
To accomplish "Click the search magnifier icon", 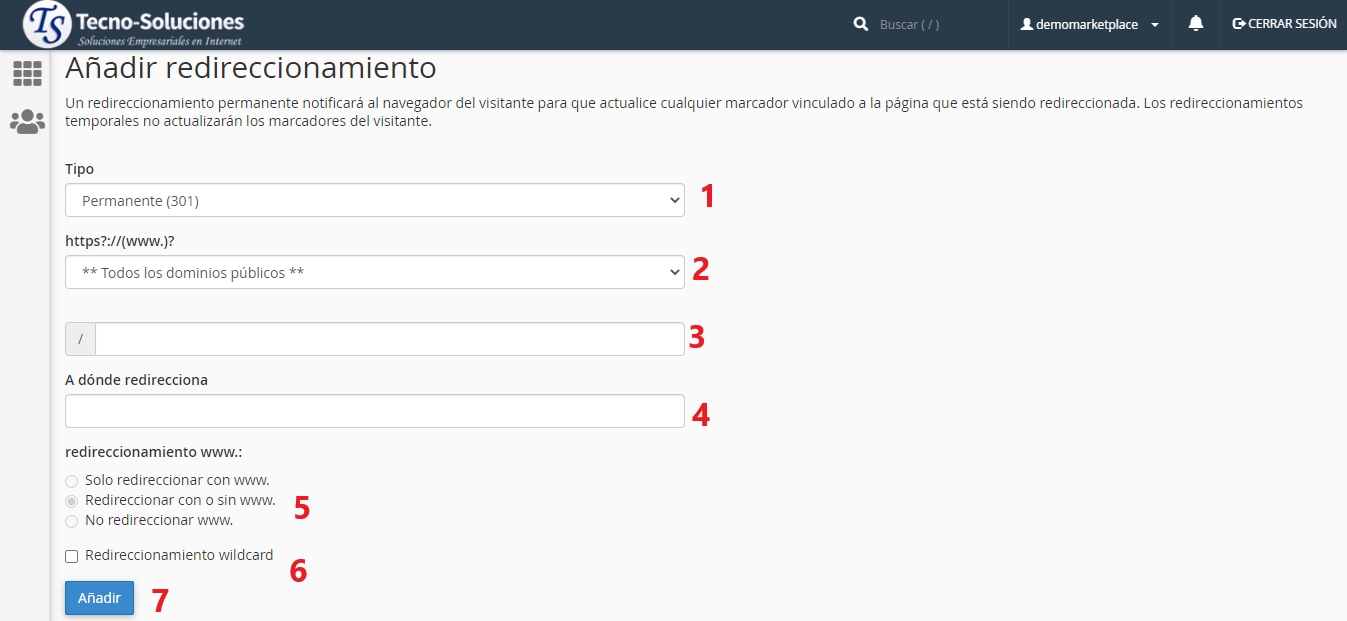I will coord(860,24).
